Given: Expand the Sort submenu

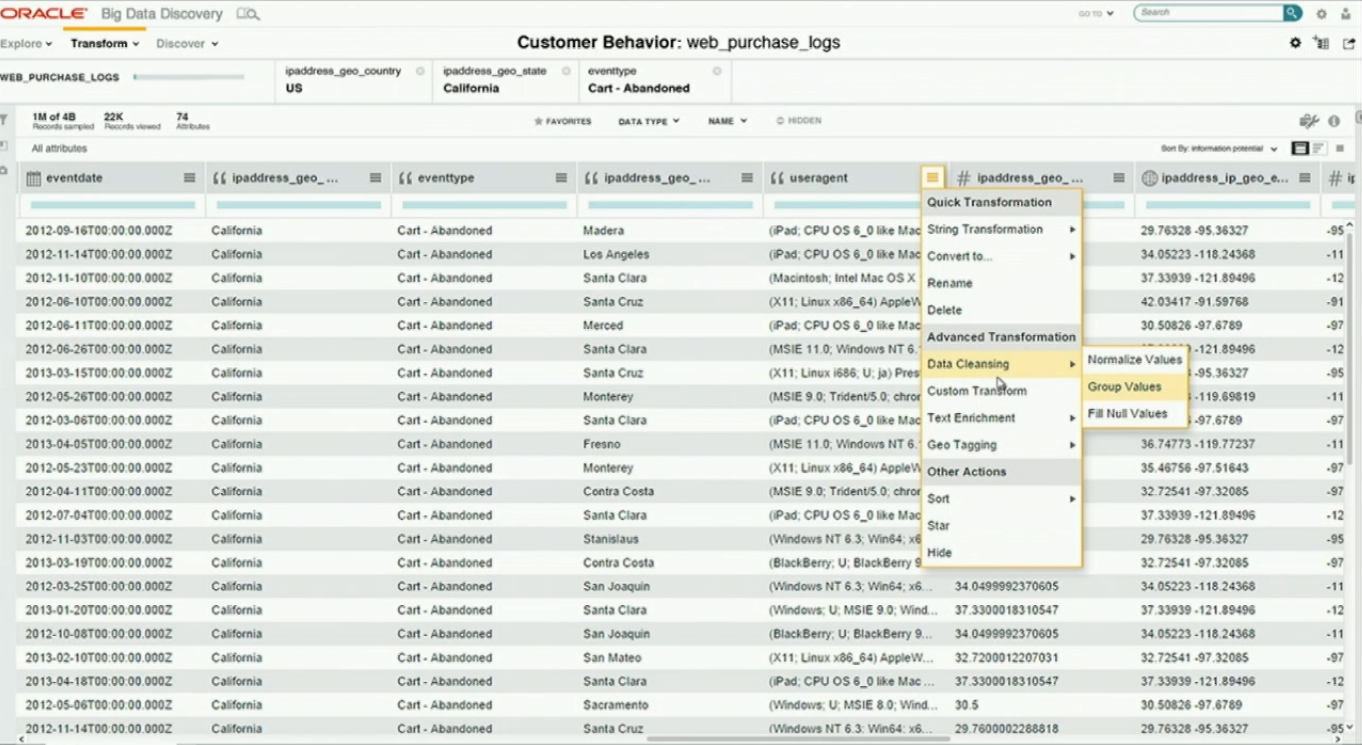Looking at the screenshot, I should click(1001, 499).
